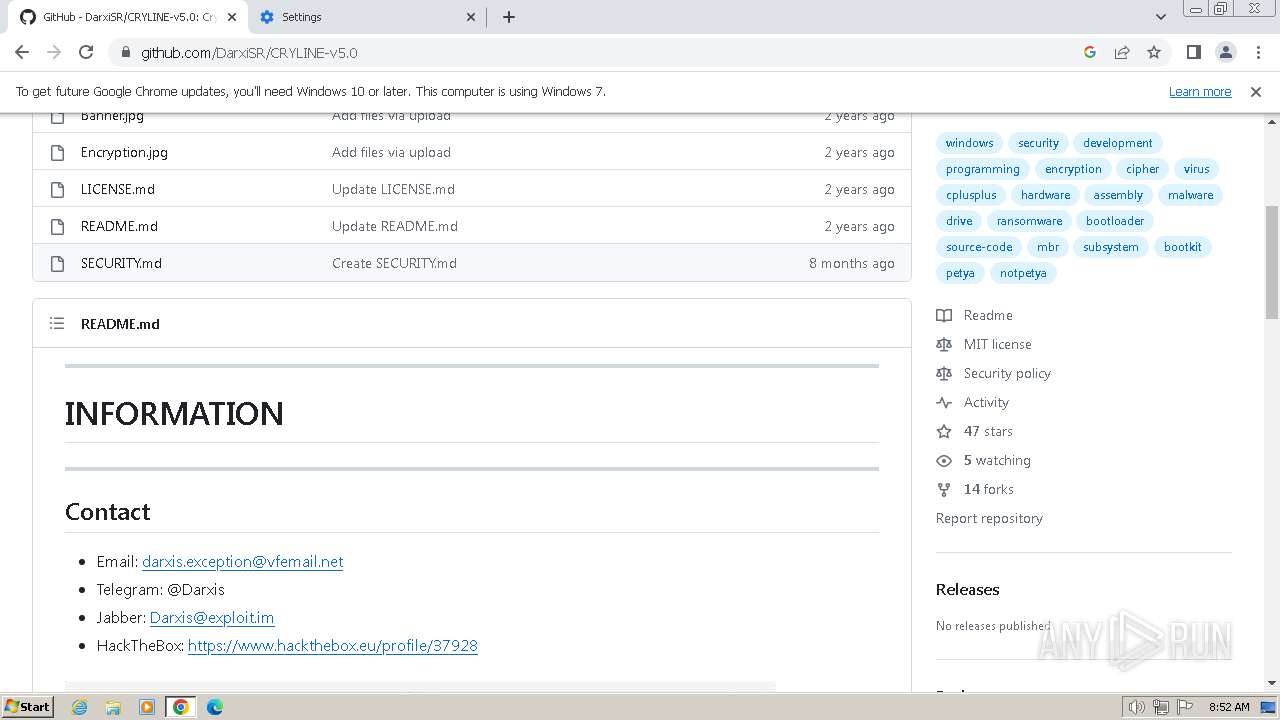Click the Readme book icon
The width and height of the screenshot is (1280, 720).
tap(944, 315)
